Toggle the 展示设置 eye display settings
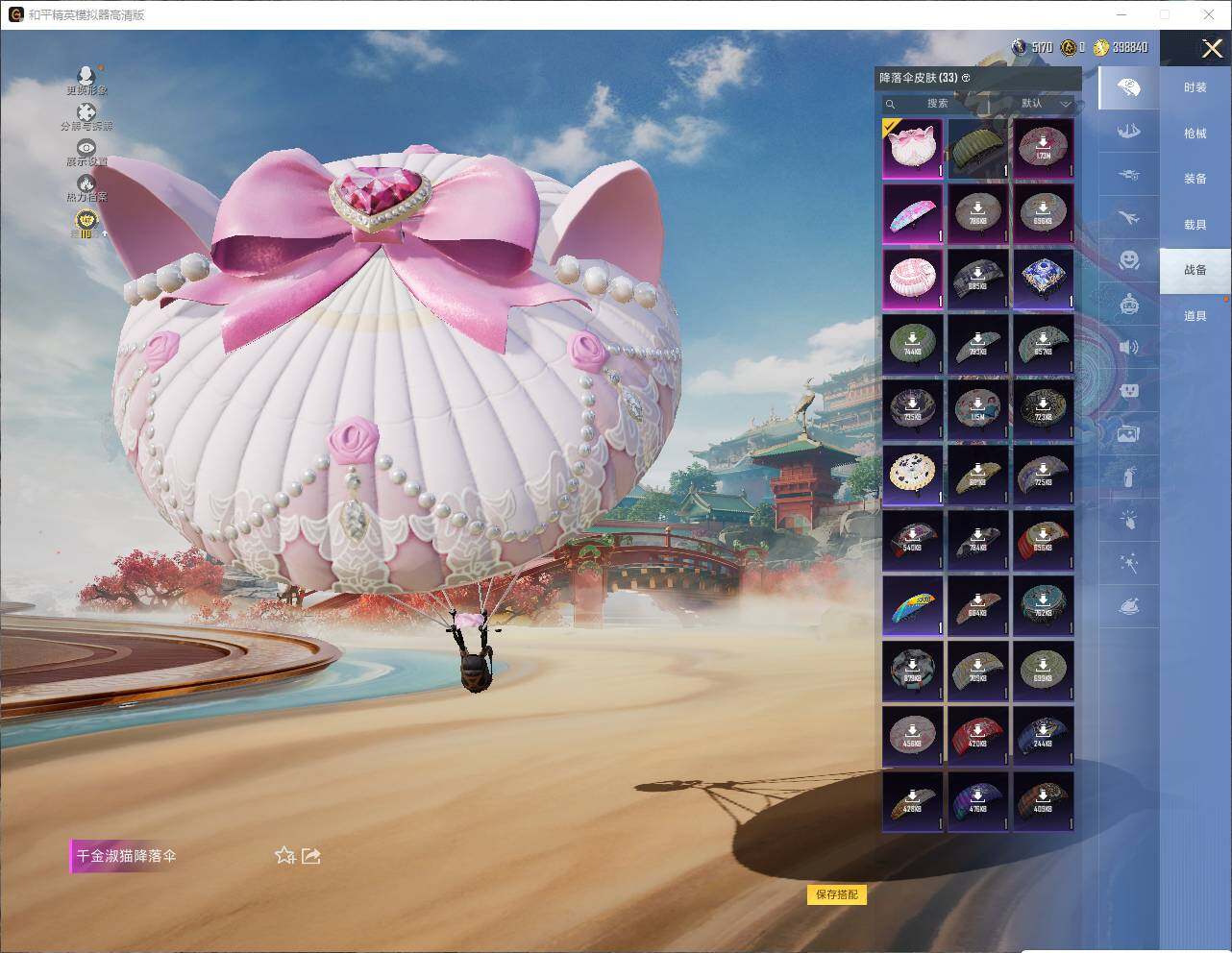Viewport: 1232px width, 953px height. pyautogui.click(x=86, y=153)
